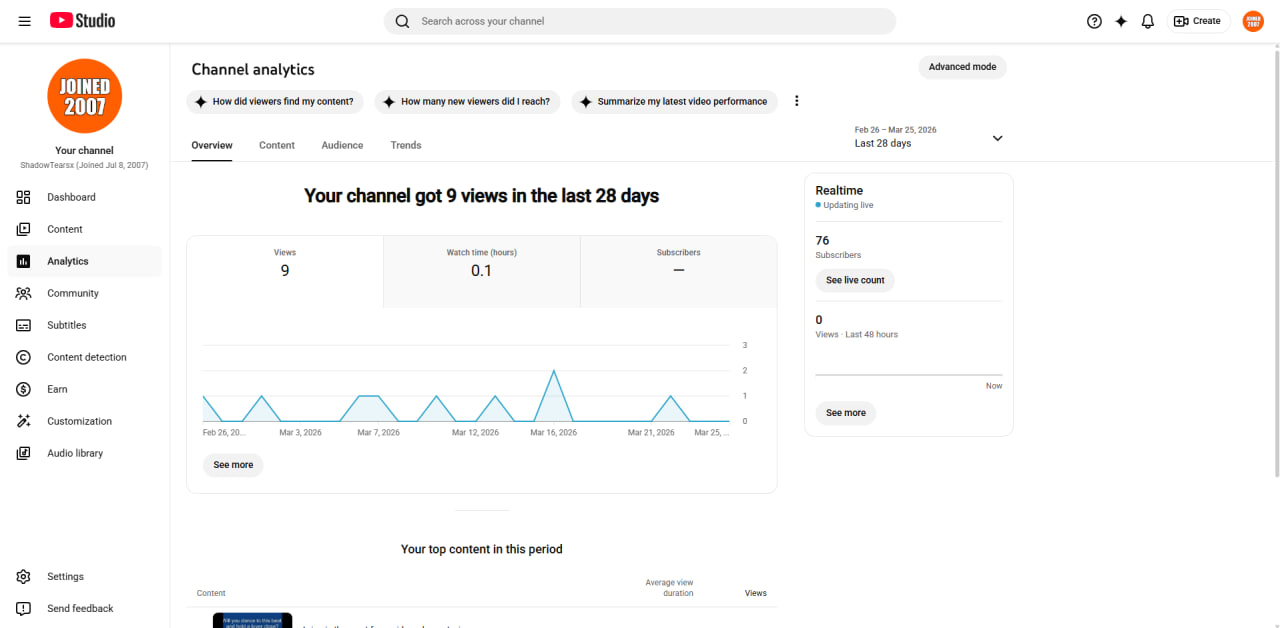Viewport: 1280px width, 628px height.
Task: Click the Analytics bar chart icon
Action: [x=24, y=261]
